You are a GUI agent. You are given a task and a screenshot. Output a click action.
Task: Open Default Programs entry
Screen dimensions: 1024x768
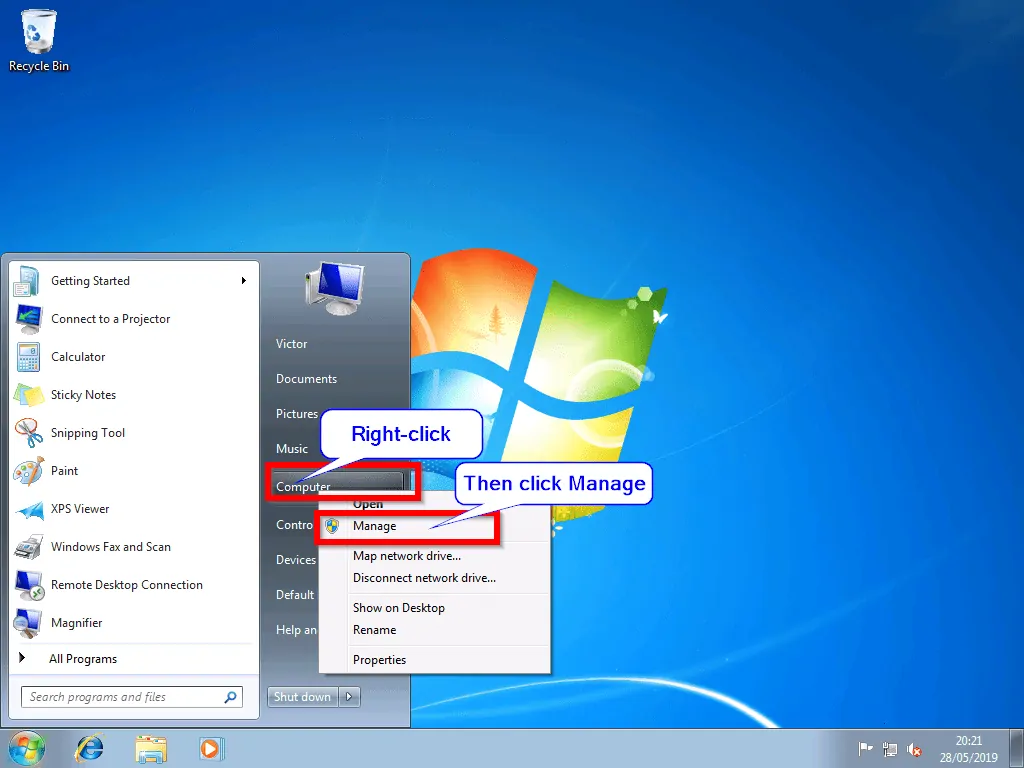[295, 595]
